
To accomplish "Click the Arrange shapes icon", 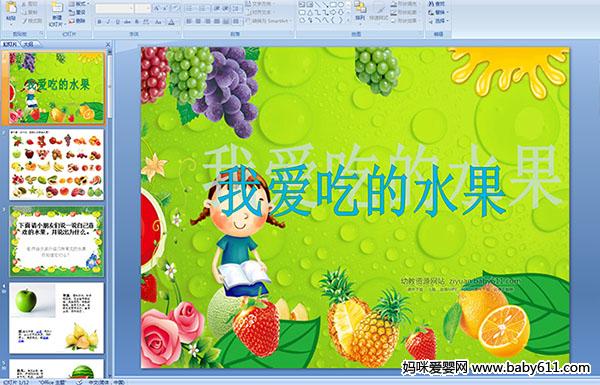I will [x=360, y=11].
